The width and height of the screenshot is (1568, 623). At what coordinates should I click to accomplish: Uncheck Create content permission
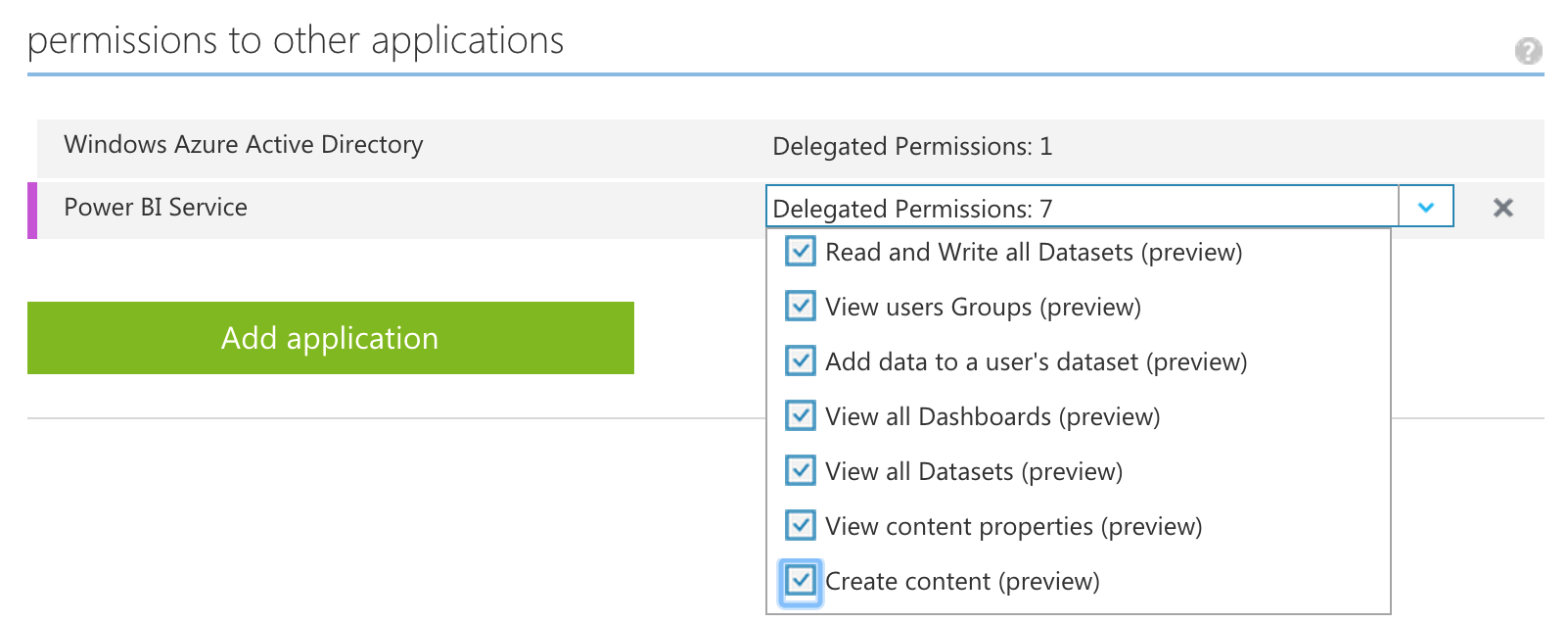click(800, 581)
